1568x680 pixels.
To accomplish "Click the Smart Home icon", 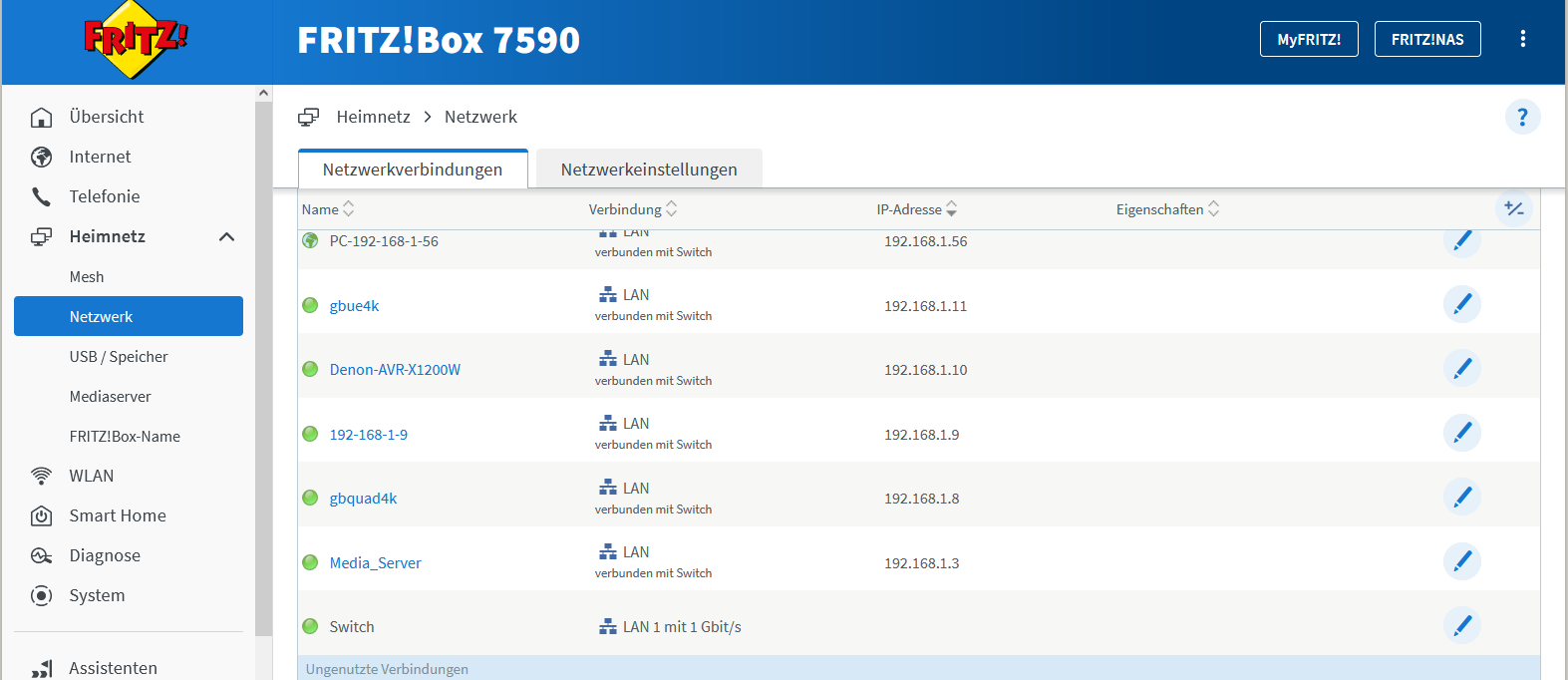I will [x=41, y=515].
